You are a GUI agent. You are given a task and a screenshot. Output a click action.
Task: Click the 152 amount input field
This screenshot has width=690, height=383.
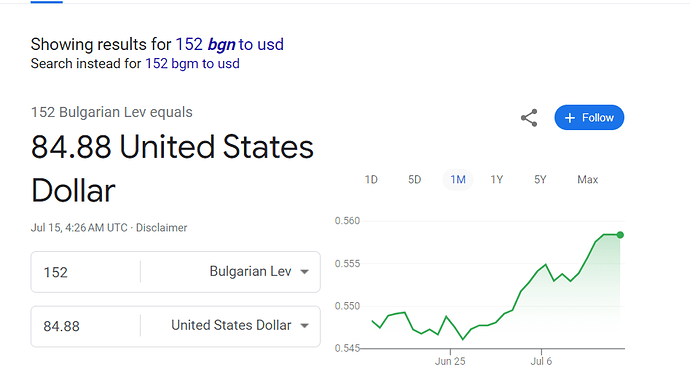click(85, 272)
